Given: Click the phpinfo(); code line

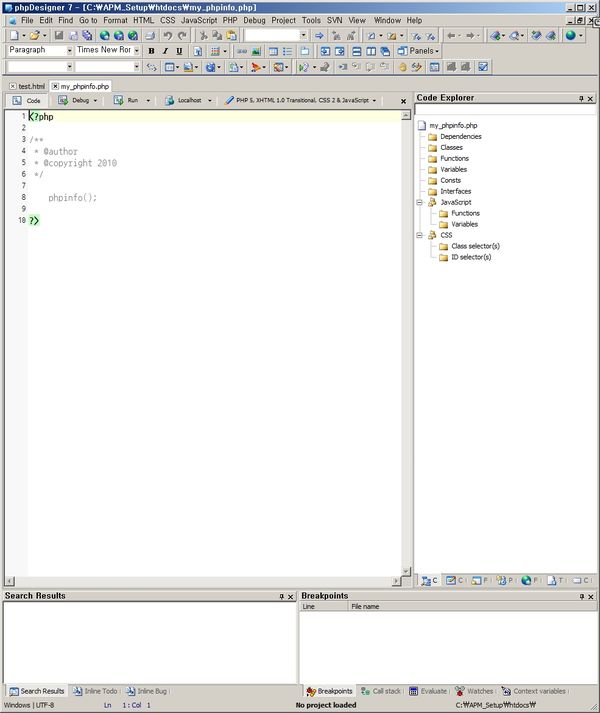Looking at the screenshot, I should point(72,197).
